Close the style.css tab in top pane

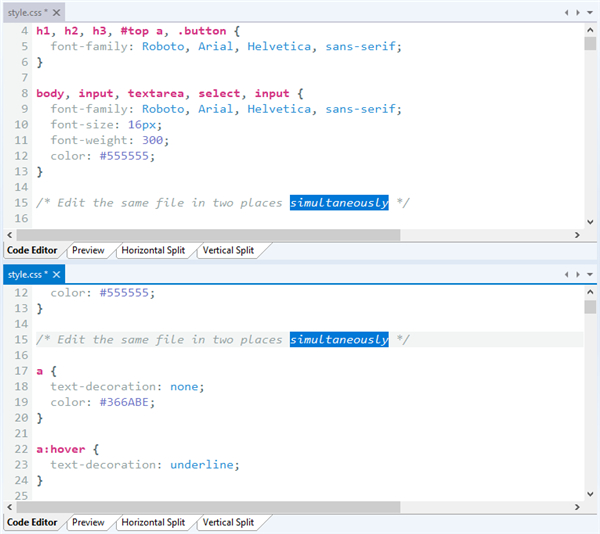[56, 13]
